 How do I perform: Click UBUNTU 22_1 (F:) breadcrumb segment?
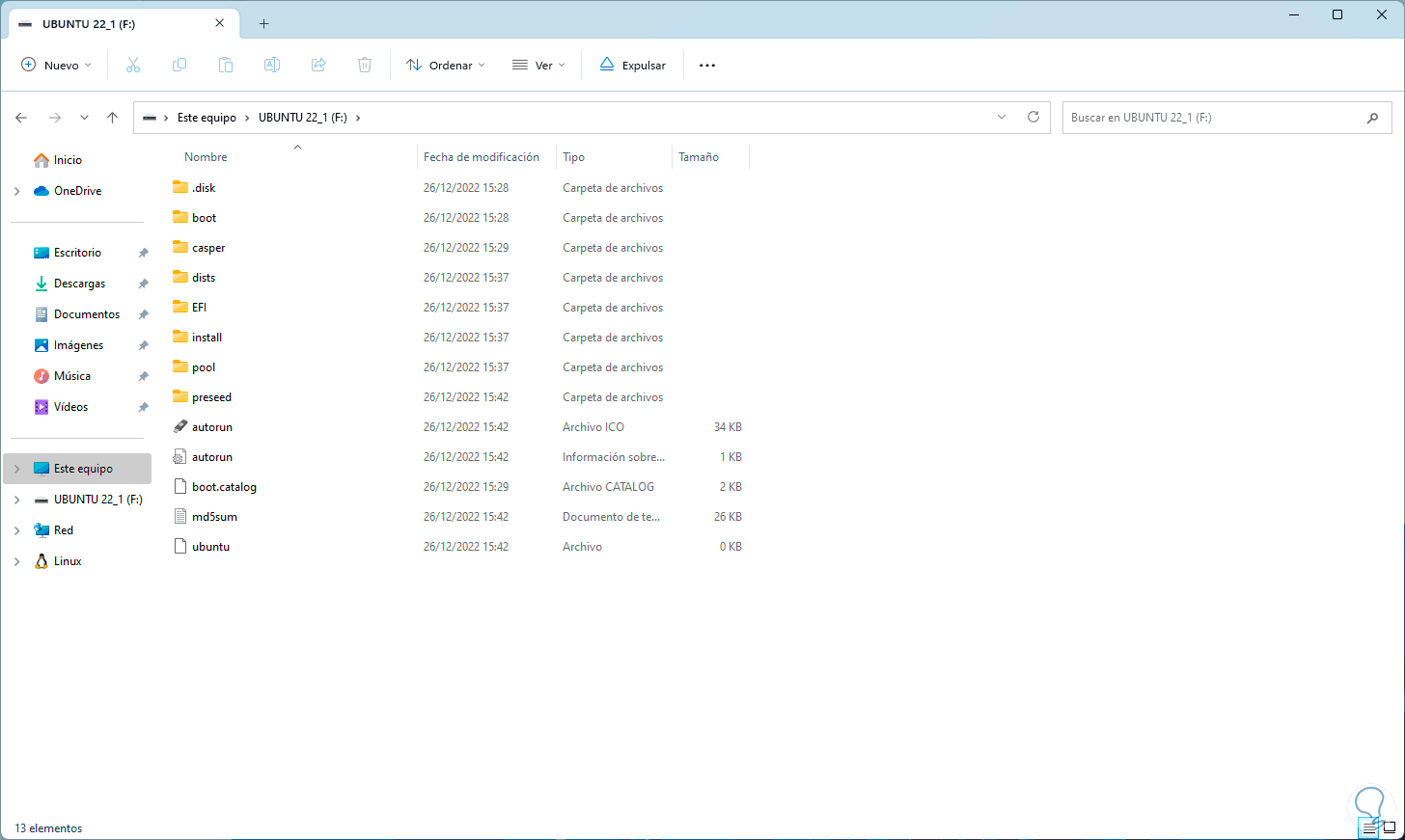(303, 118)
